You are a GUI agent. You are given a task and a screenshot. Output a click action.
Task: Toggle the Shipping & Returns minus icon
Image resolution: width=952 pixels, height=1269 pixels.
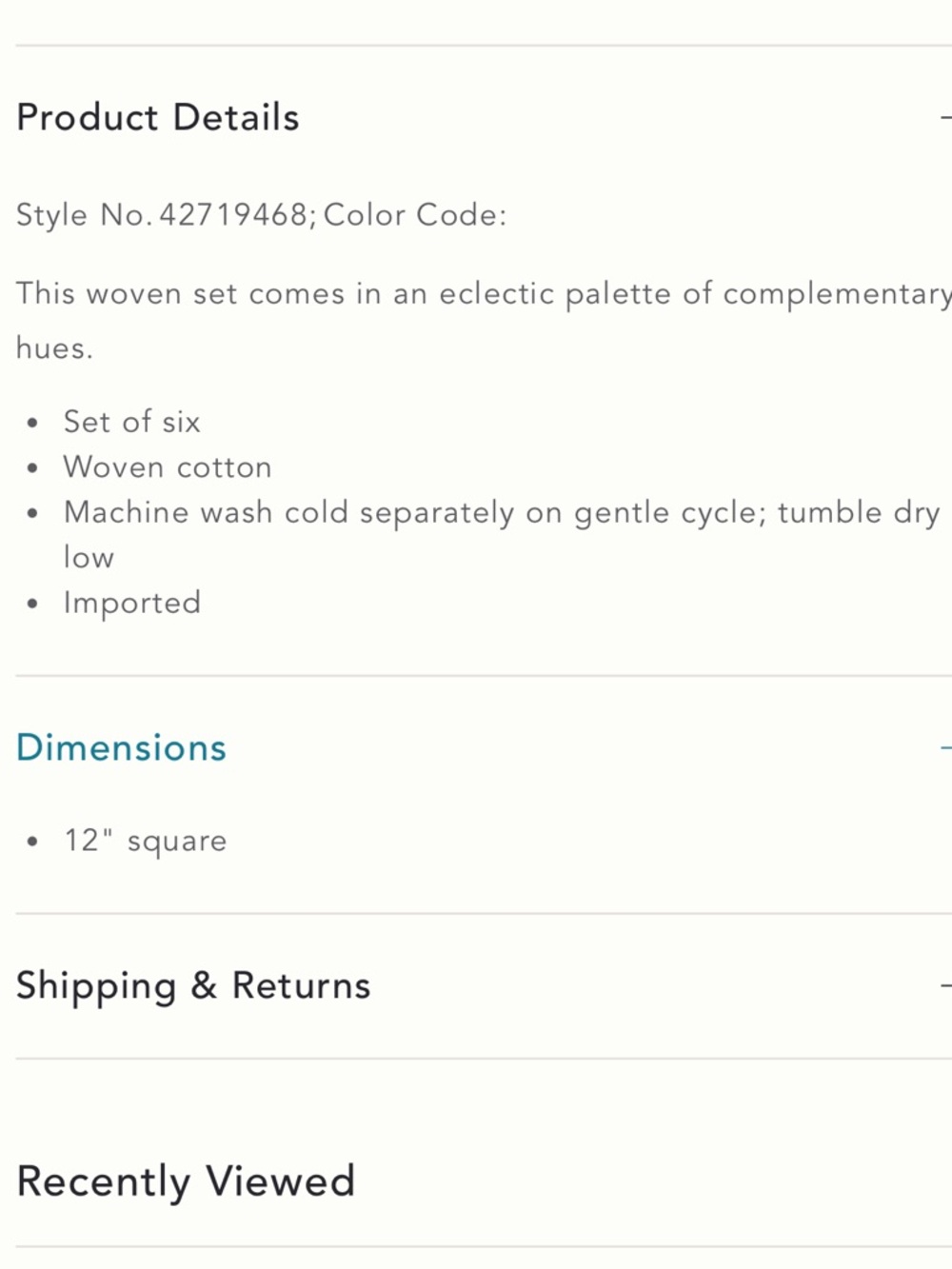pyautogui.click(x=945, y=986)
